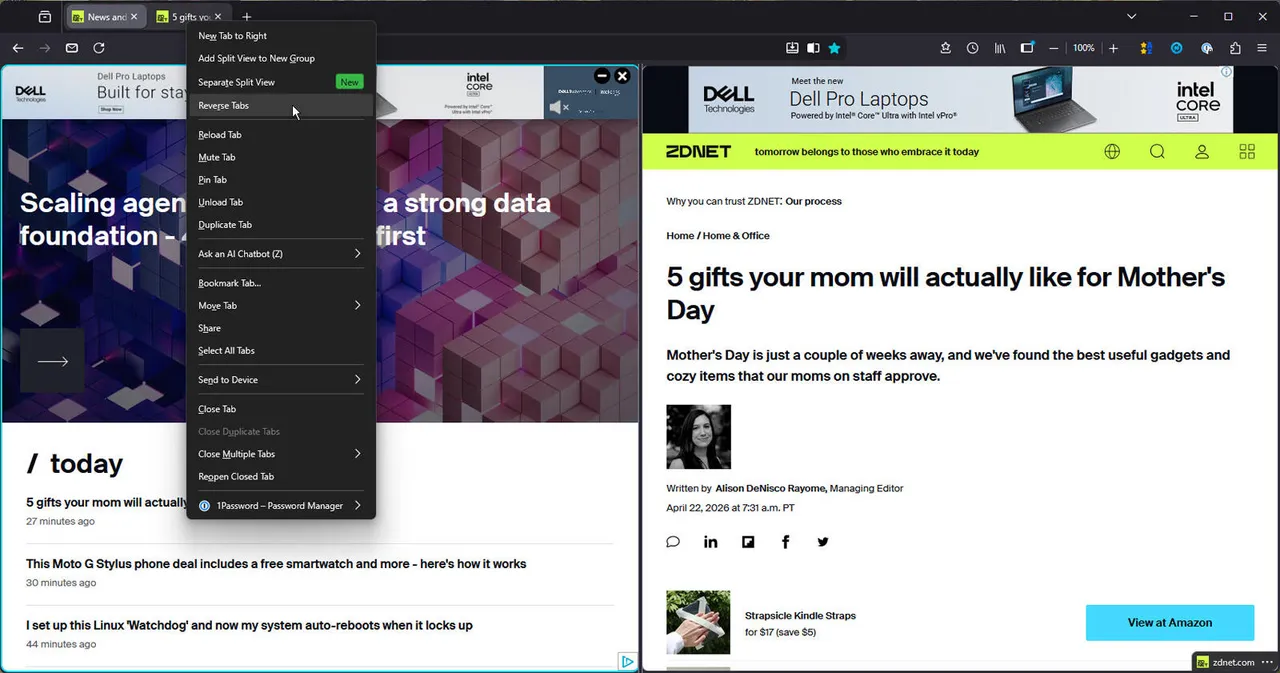This screenshot has width=1280, height=673.
Task: Click the split view icon in address bar
Action: point(813,48)
